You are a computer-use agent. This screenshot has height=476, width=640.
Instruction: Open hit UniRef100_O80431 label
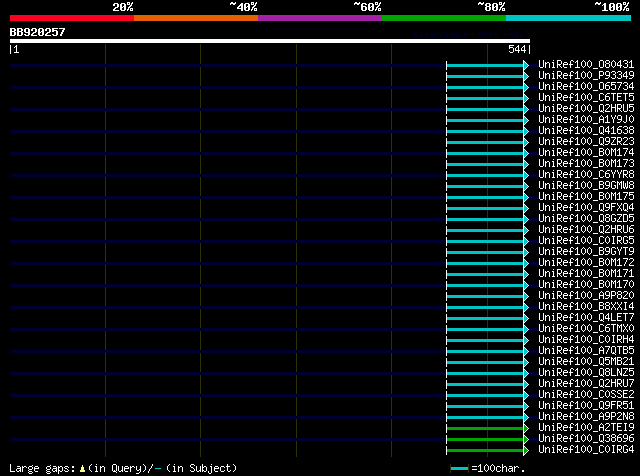586,65
